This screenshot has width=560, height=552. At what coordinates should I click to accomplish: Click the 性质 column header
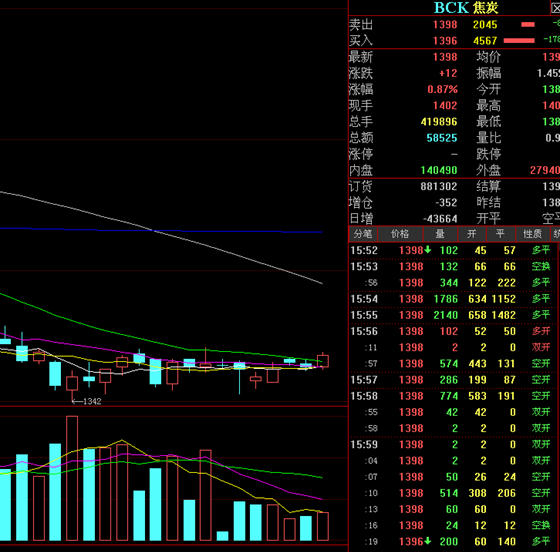[532, 234]
